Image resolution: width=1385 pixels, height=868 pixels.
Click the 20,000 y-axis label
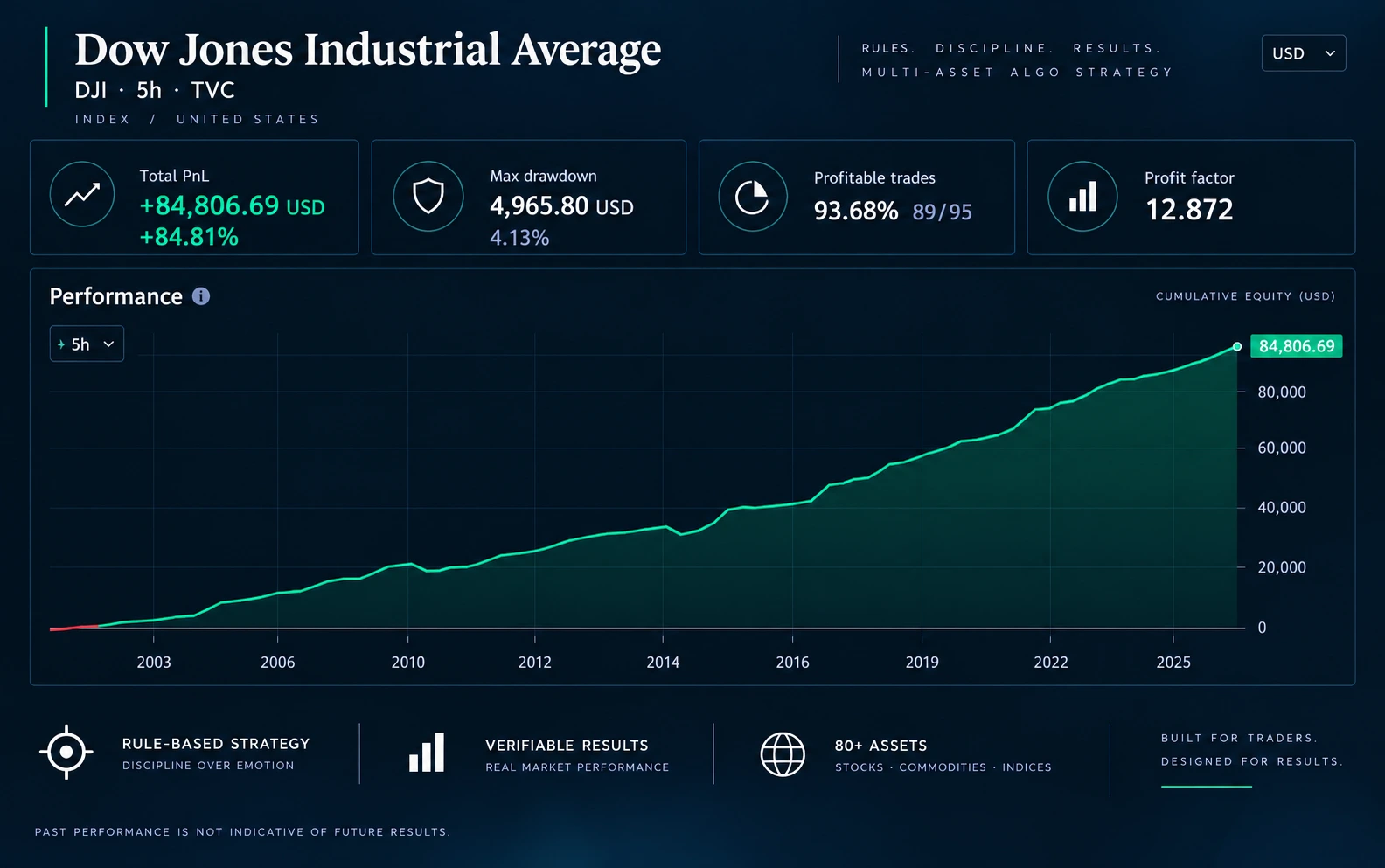(x=1282, y=567)
